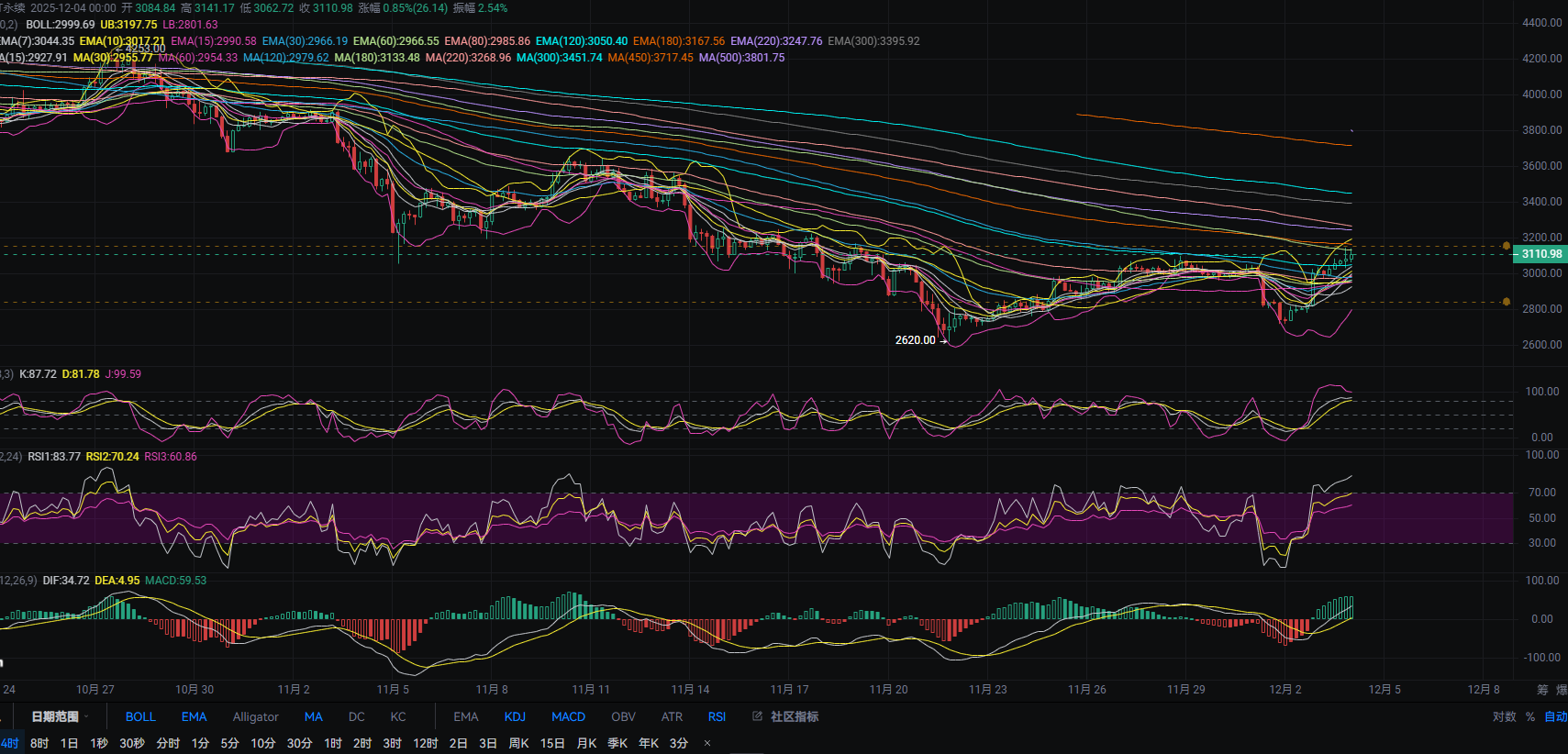Click the upper price alert bell icon
1568x754 pixels.
click(1506, 246)
